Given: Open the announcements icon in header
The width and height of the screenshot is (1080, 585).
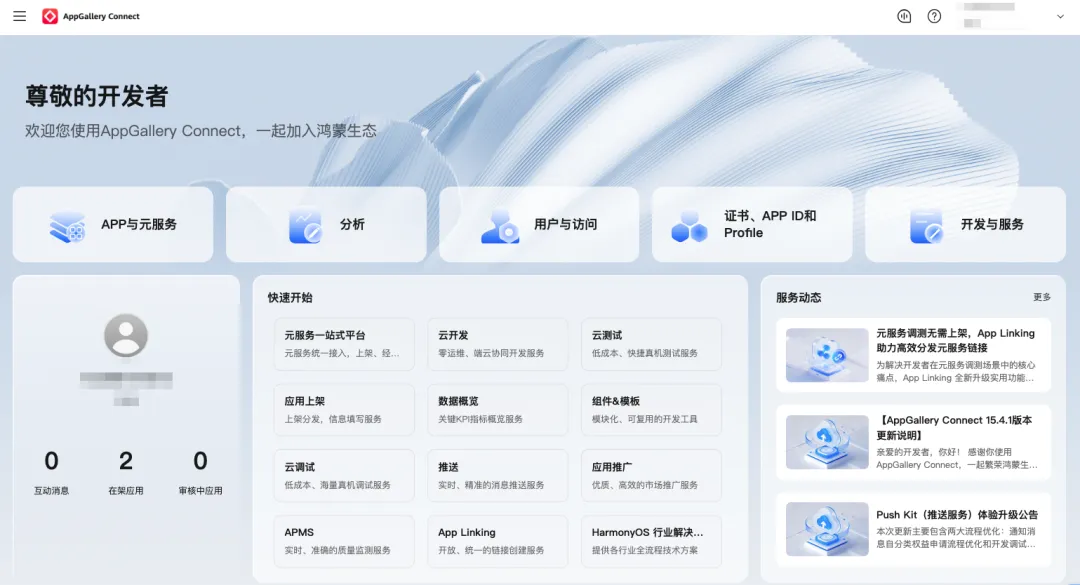Looking at the screenshot, I should 904,16.
